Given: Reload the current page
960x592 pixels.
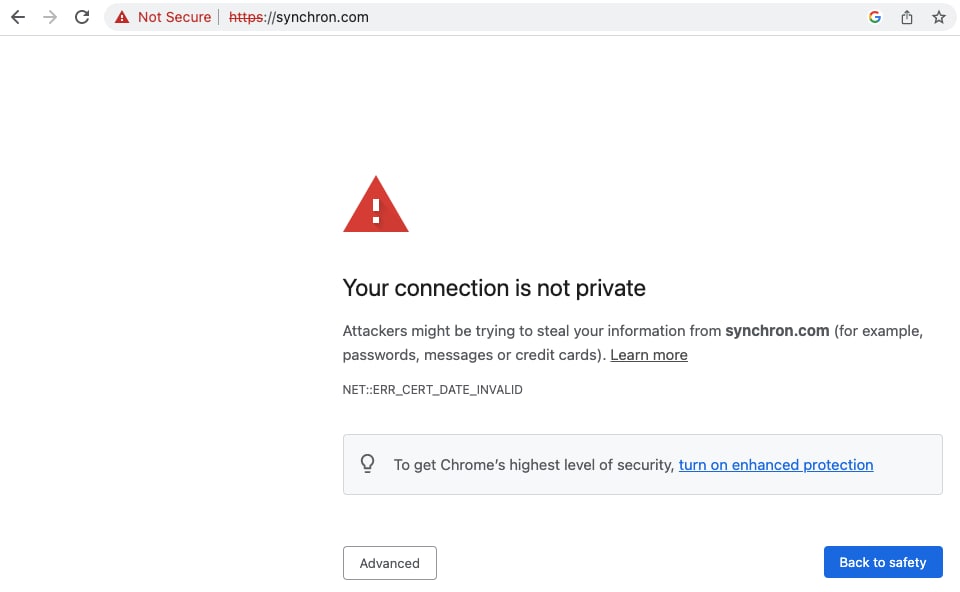Looking at the screenshot, I should 82,17.
